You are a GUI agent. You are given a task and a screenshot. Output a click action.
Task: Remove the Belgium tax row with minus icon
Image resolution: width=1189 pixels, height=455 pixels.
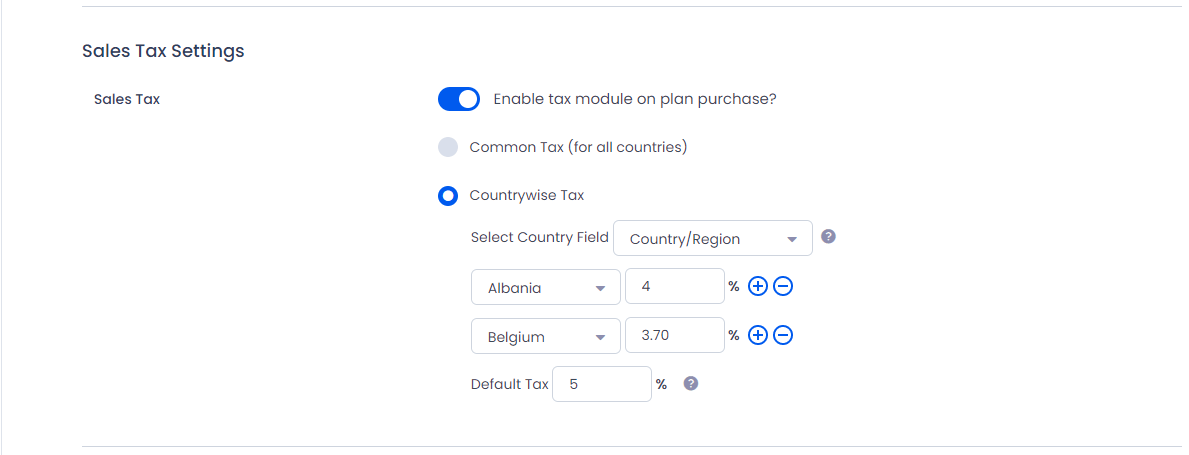783,335
